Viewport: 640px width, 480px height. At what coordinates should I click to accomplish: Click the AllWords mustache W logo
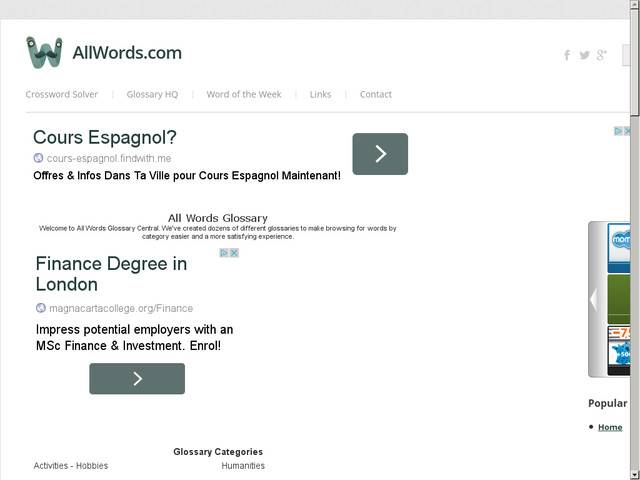[44, 53]
